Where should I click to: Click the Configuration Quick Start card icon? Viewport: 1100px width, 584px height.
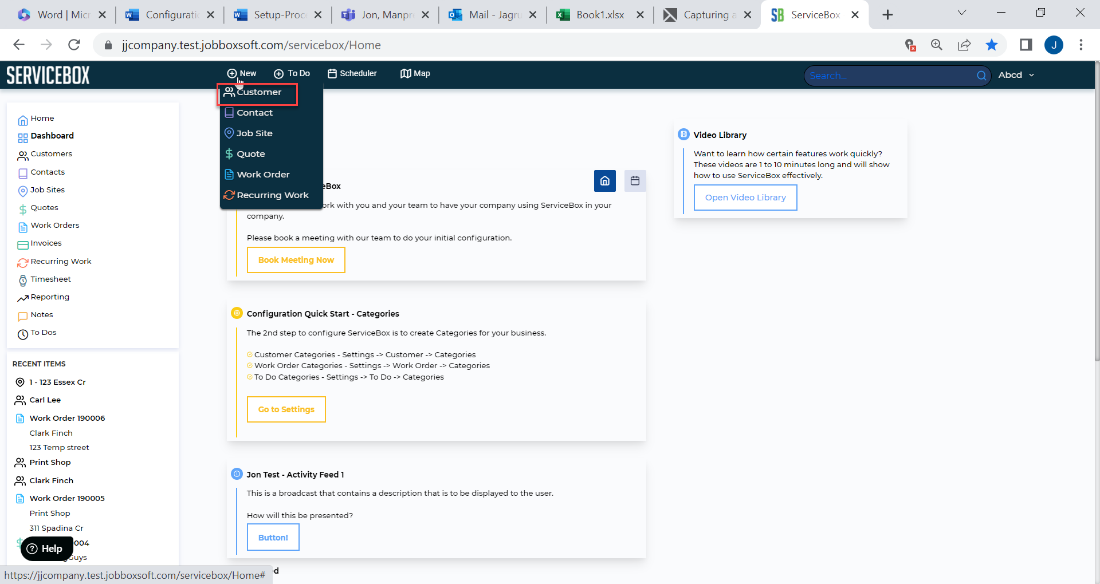(236, 313)
